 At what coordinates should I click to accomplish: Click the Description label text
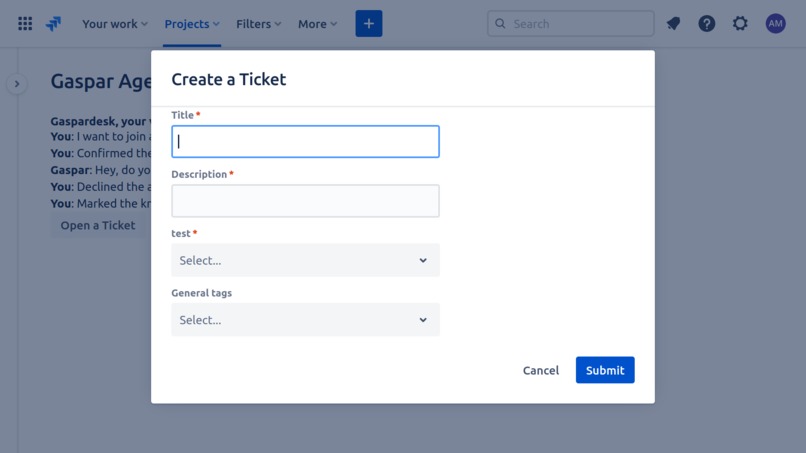pos(199,174)
